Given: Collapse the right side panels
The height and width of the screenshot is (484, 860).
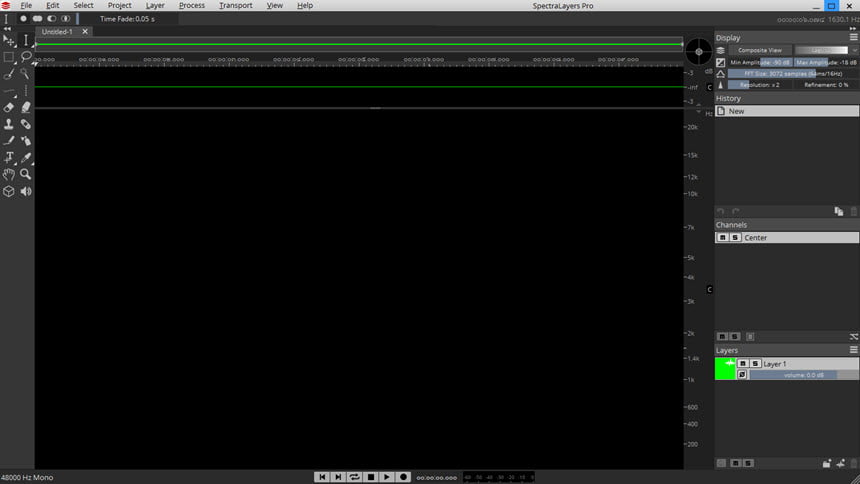Looking at the screenshot, I should tap(853, 29).
